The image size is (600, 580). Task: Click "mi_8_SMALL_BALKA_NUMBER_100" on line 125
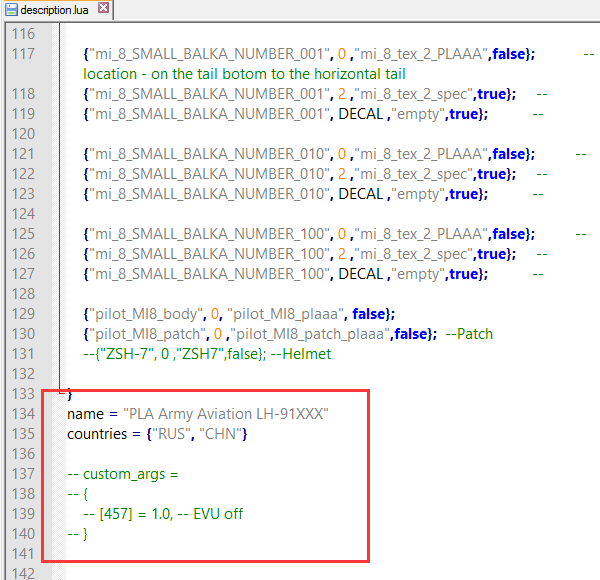tap(209, 234)
